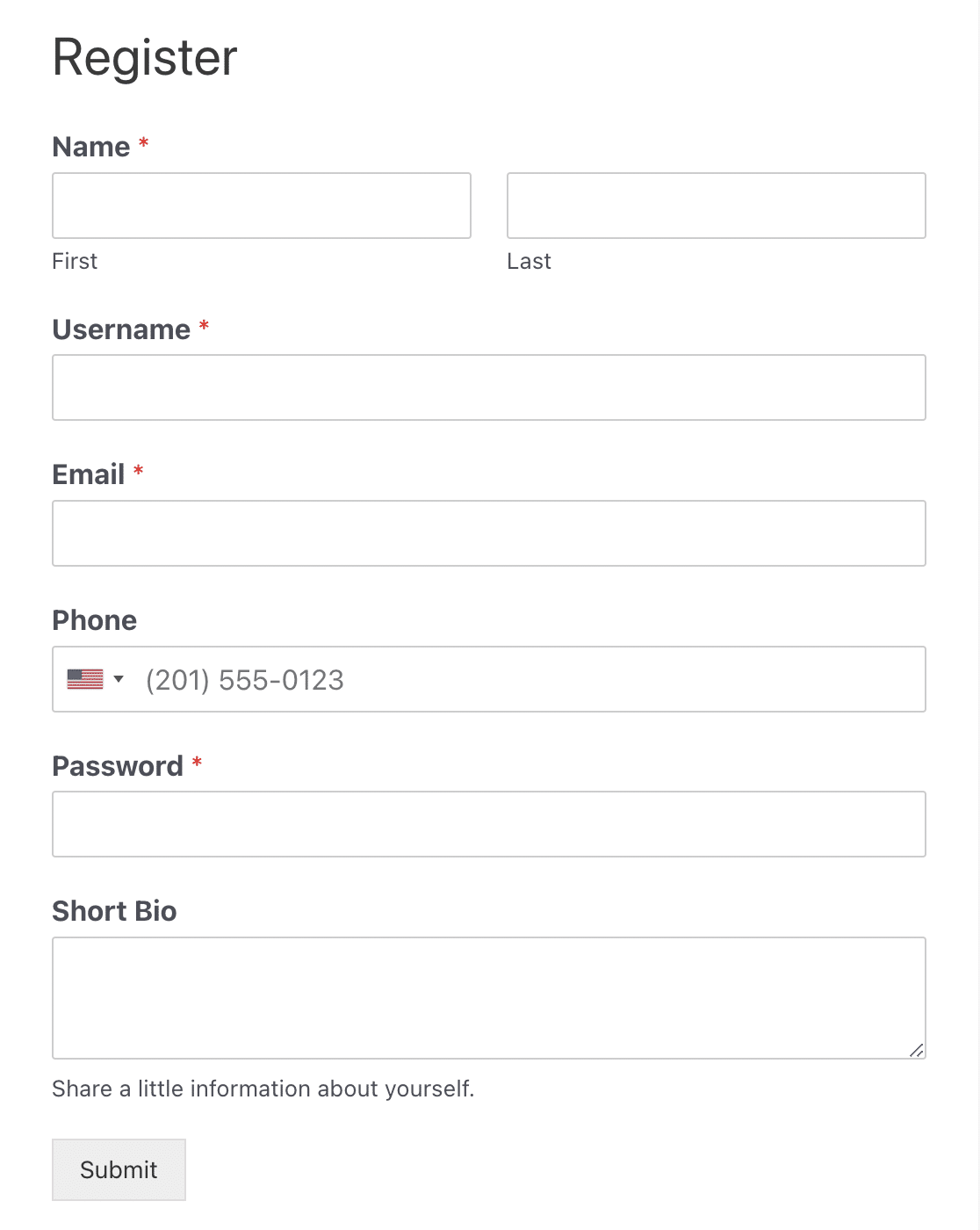Viewport: 980px width, 1230px height.
Task: Click the First sublabel under the name box
Action: tap(75, 260)
